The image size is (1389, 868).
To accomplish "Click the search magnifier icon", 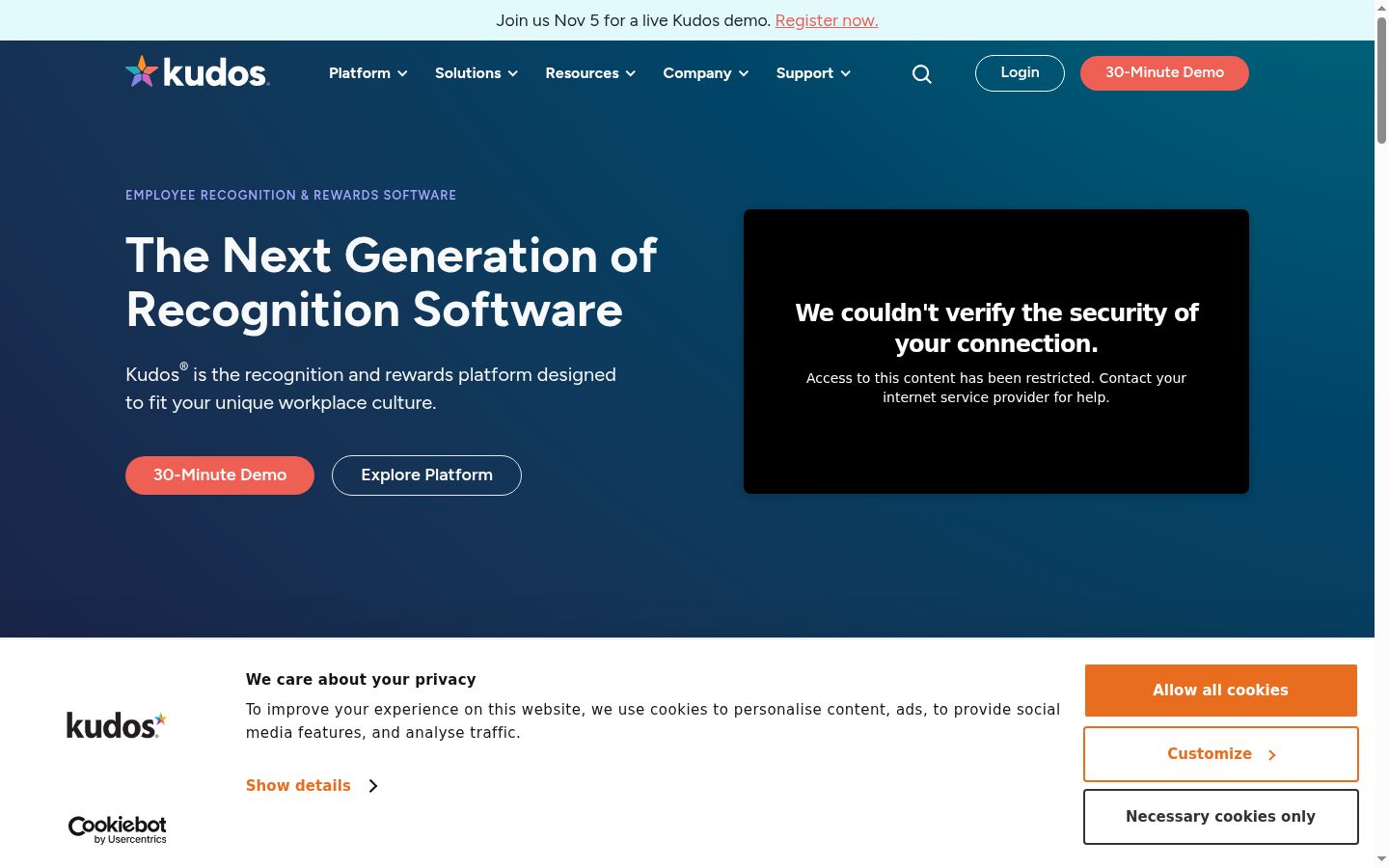I will pos(922,74).
